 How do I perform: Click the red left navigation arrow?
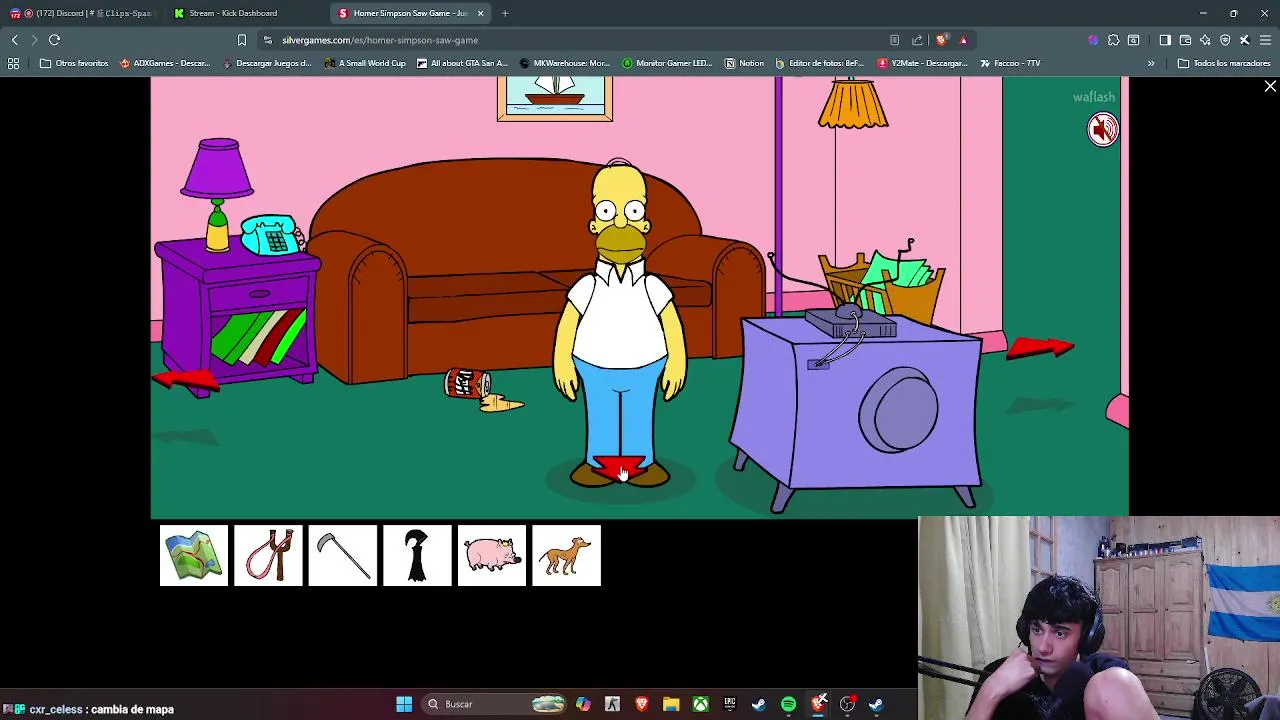tap(186, 380)
